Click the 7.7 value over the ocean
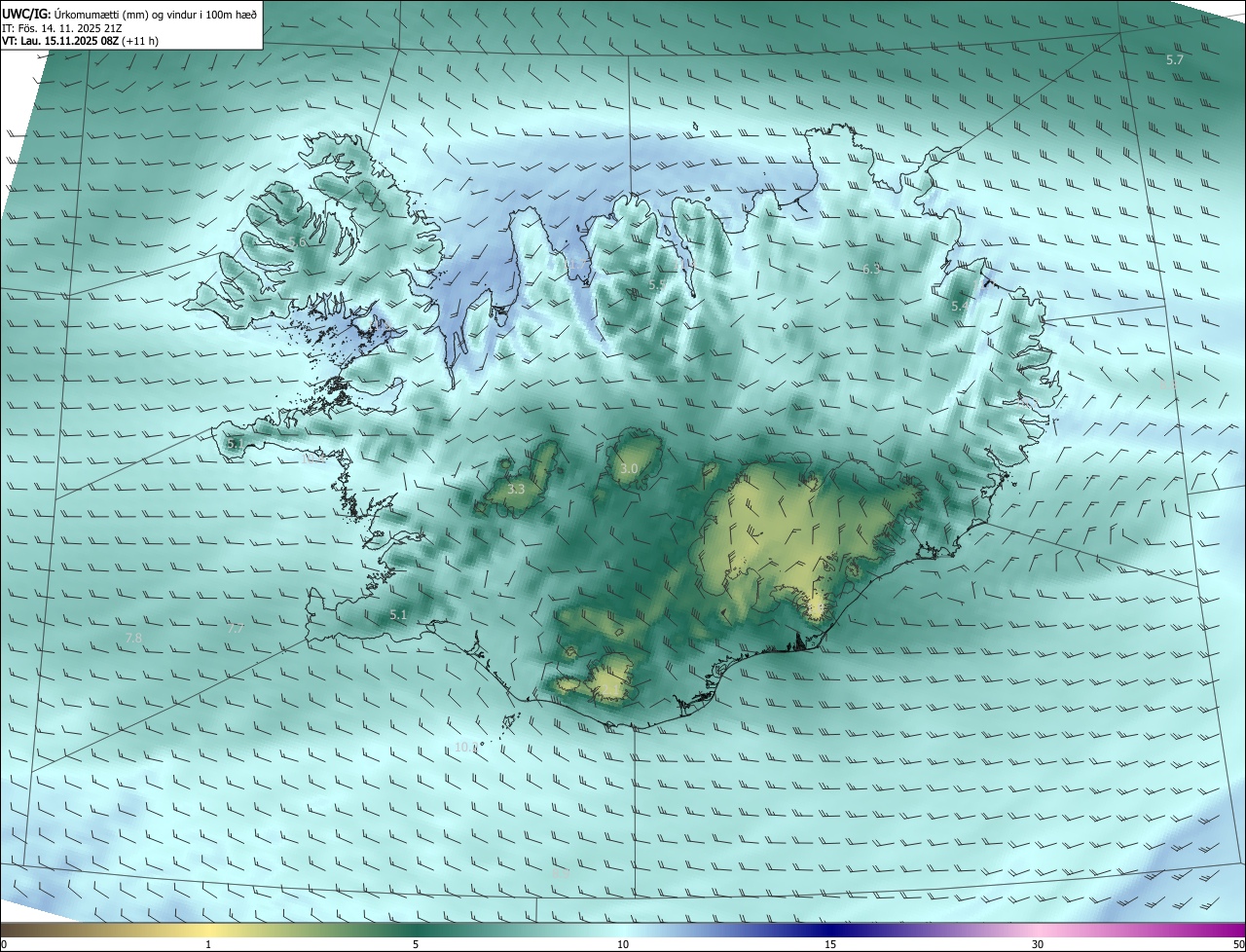1246x952 pixels. tap(235, 629)
